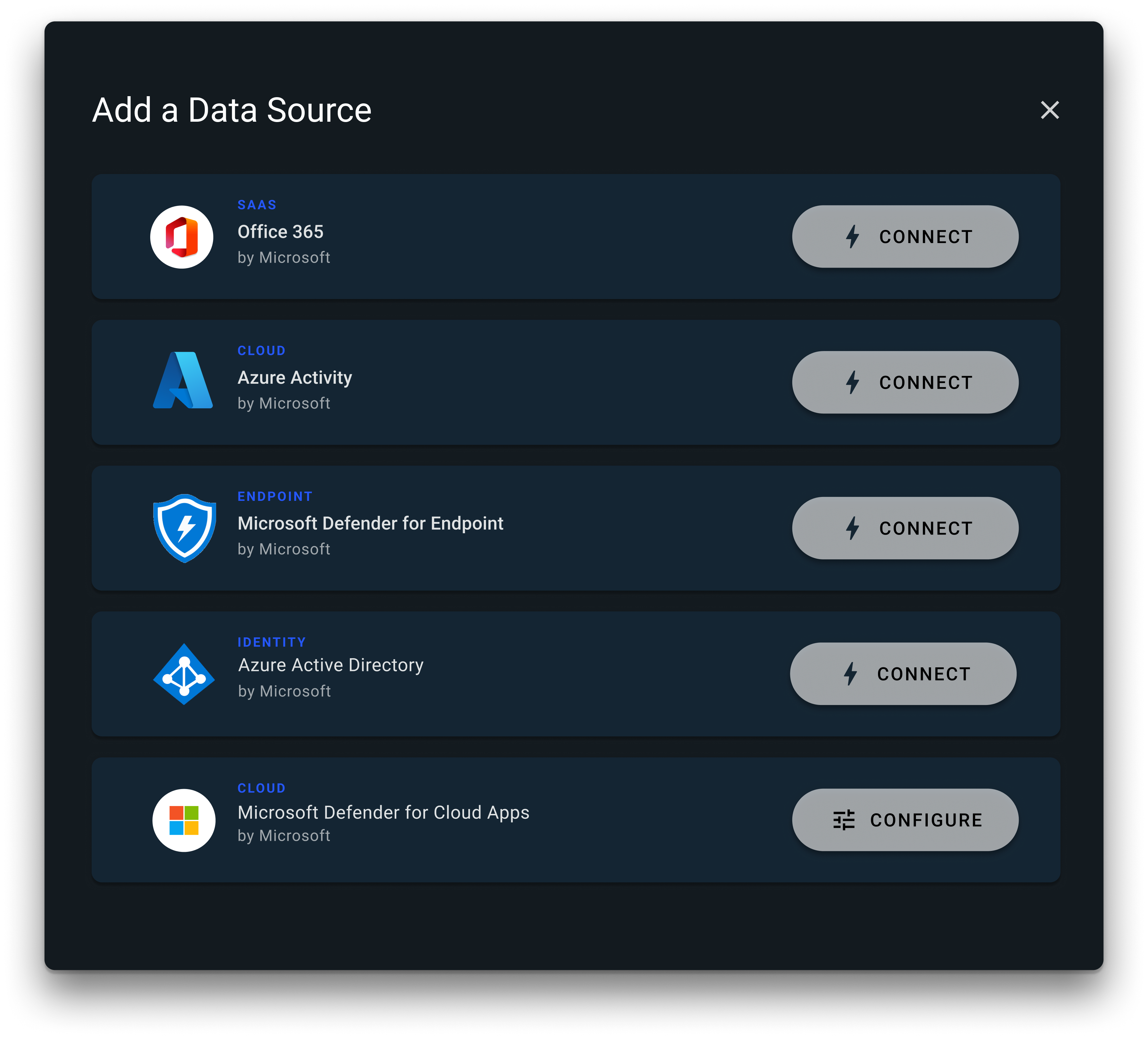Close the Add a Data Source dialog
This screenshot has height=1038, width=1148.
click(1049, 110)
